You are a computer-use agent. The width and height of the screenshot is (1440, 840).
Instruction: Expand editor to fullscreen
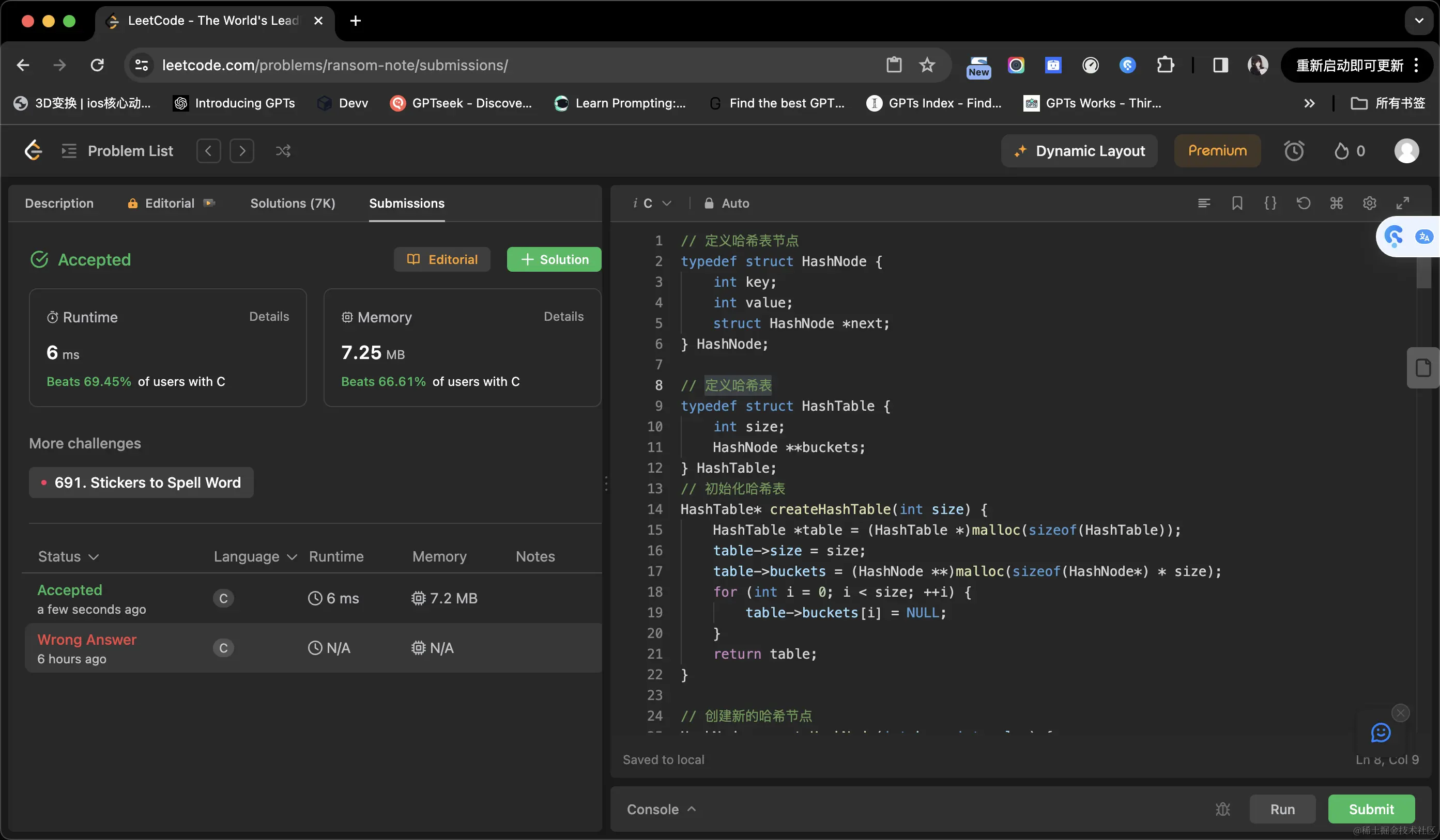(x=1402, y=204)
